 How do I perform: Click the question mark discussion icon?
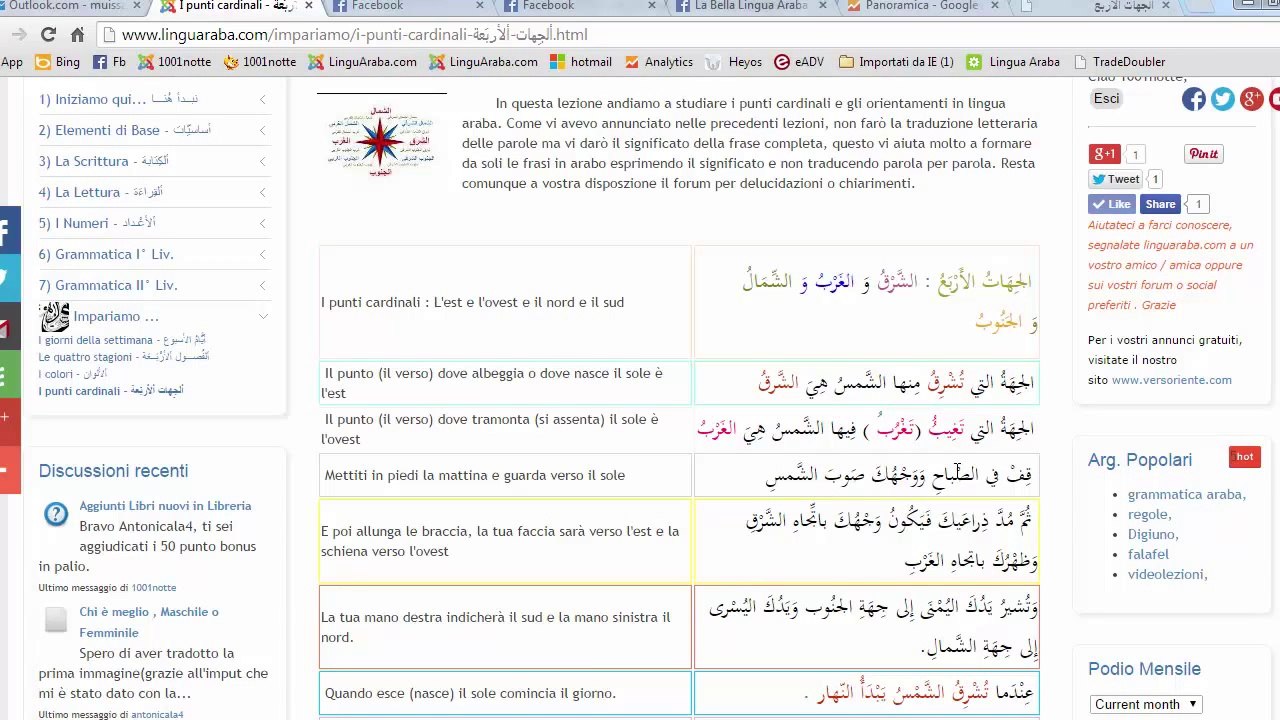55,515
